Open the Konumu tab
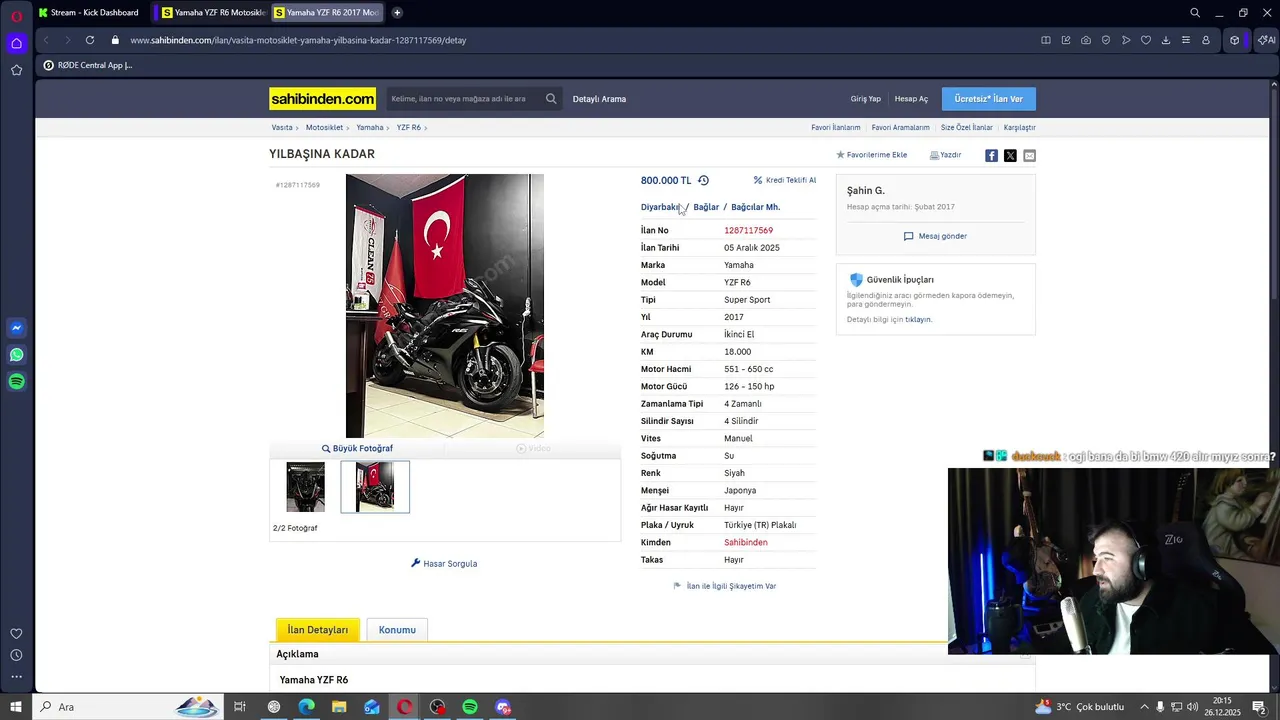The width and height of the screenshot is (1280, 720). pyautogui.click(x=397, y=630)
